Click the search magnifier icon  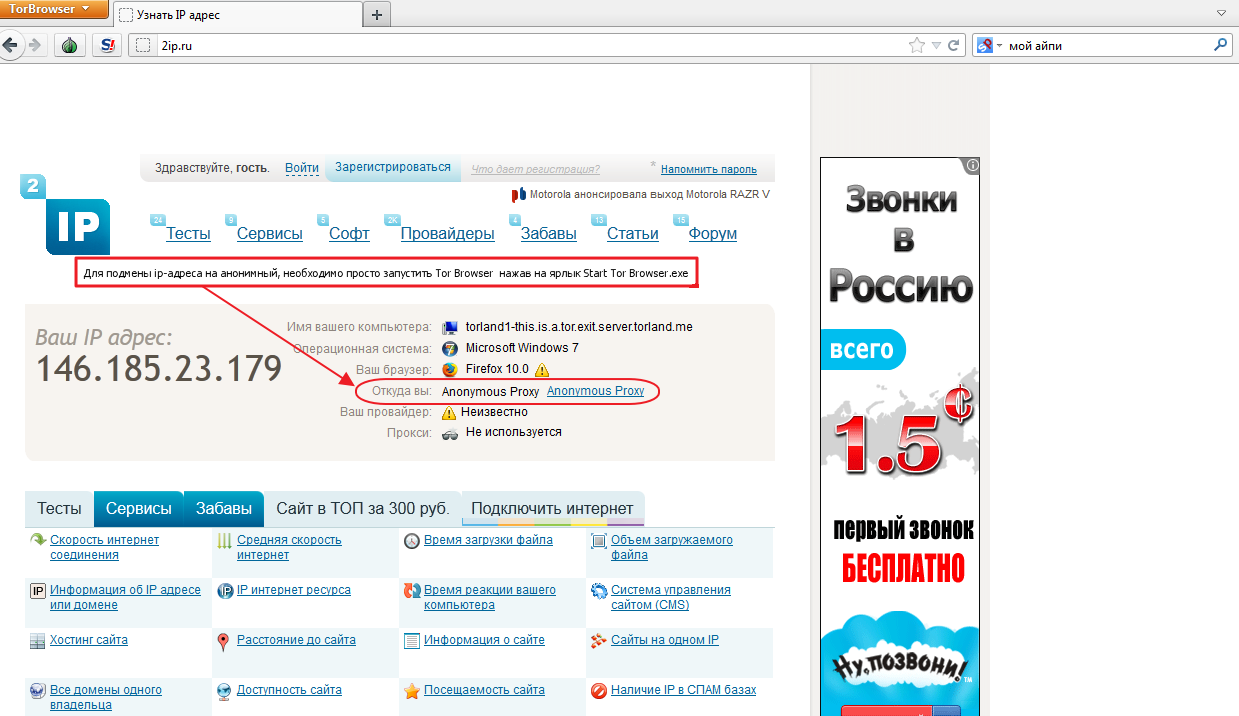pyautogui.click(x=1220, y=45)
